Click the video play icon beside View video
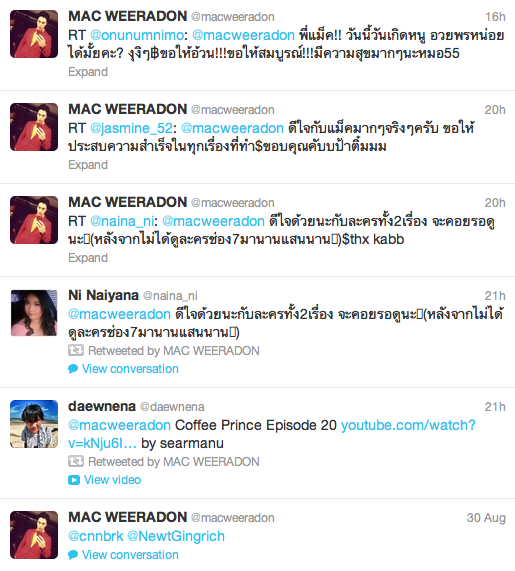 click(x=74, y=480)
